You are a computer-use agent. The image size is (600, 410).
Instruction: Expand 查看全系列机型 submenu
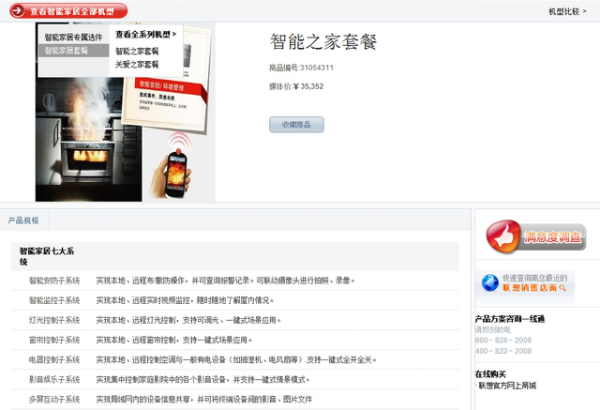point(145,35)
